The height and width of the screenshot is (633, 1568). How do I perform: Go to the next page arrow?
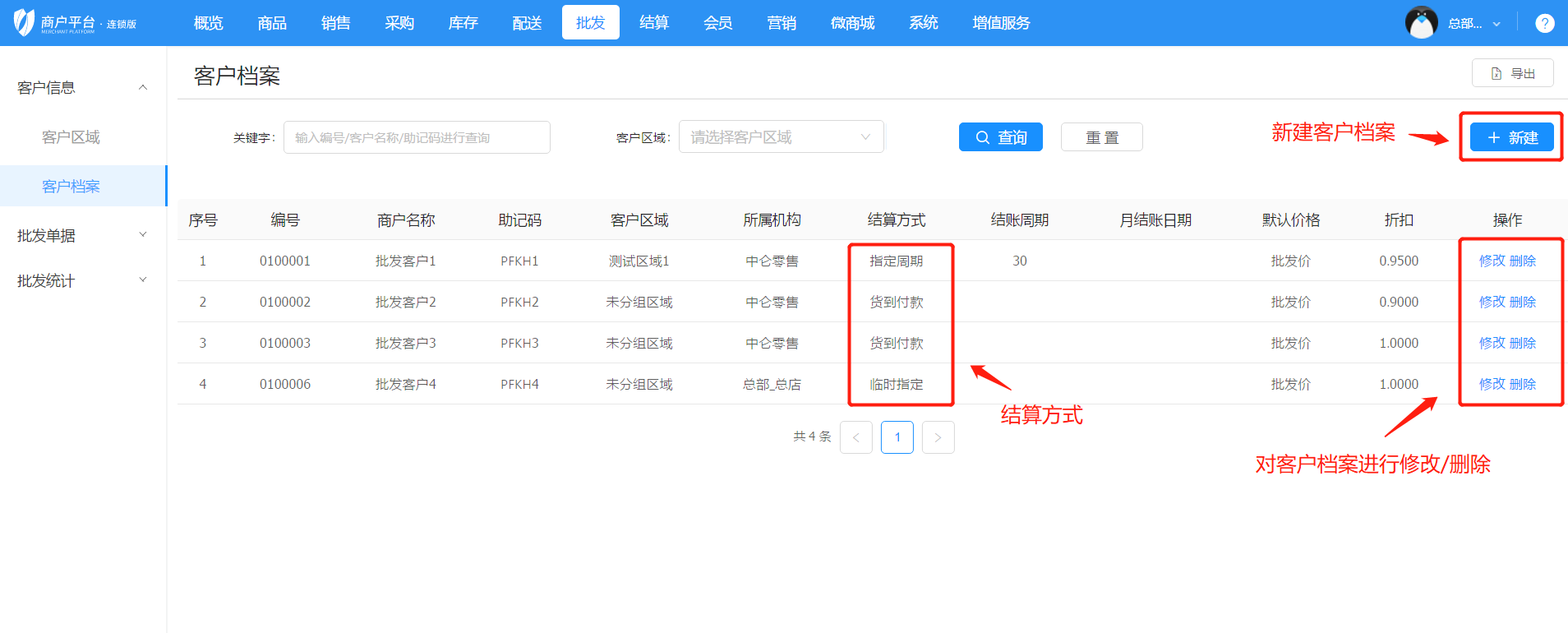(938, 437)
